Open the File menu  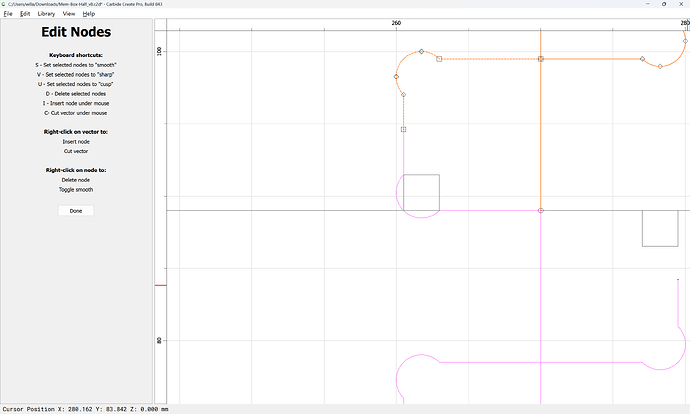tap(8, 14)
